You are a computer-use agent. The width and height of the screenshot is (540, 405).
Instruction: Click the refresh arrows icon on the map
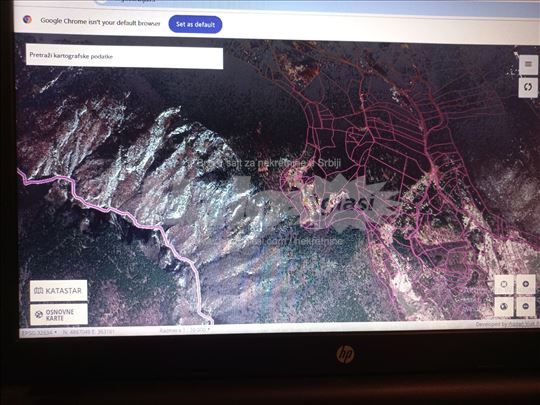(528, 87)
